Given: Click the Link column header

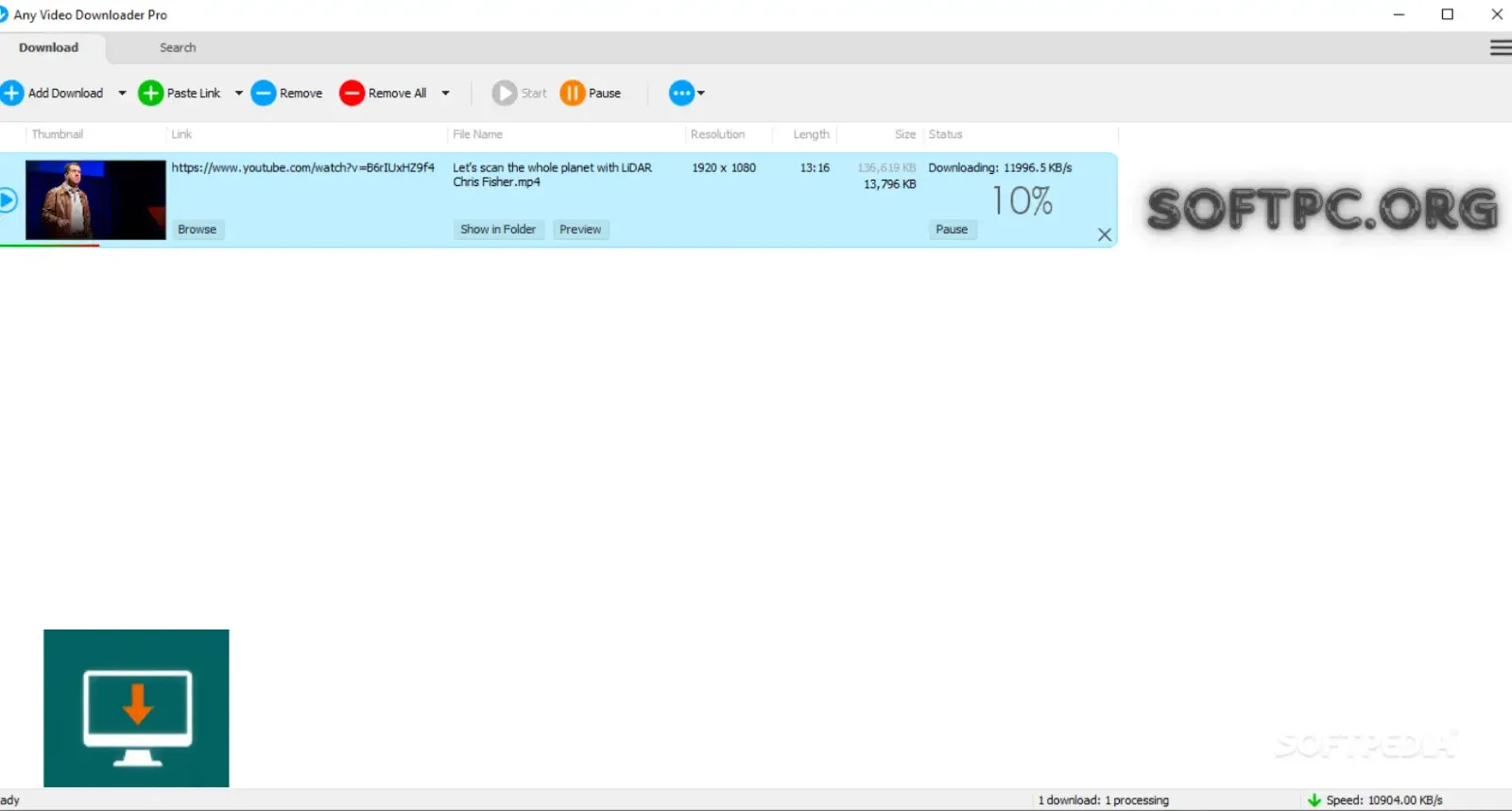Looking at the screenshot, I should [x=181, y=134].
